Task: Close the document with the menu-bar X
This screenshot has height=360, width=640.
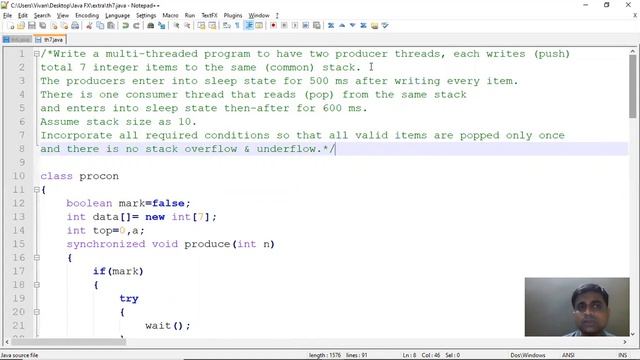Action: pos(635,15)
